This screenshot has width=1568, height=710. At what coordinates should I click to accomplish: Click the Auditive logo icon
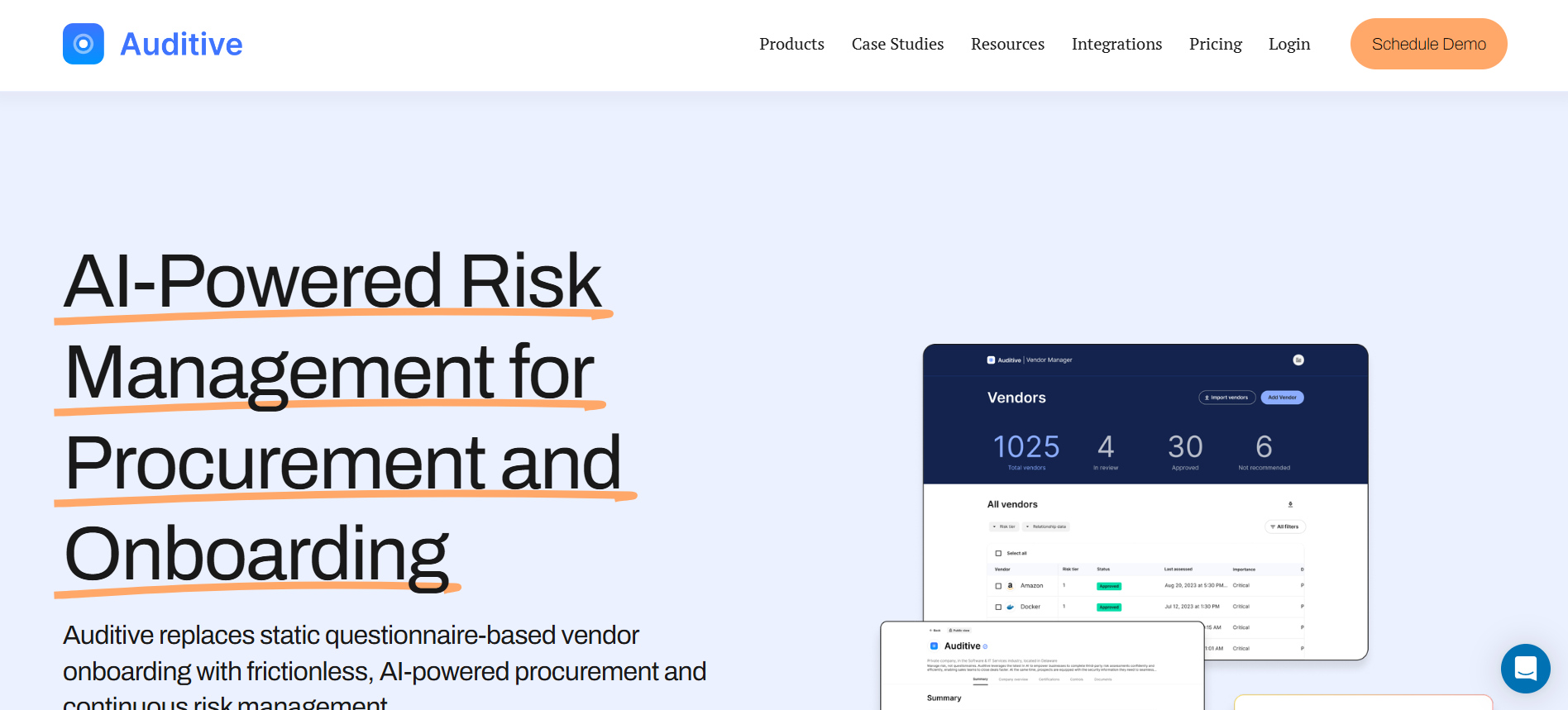coord(84,44)
